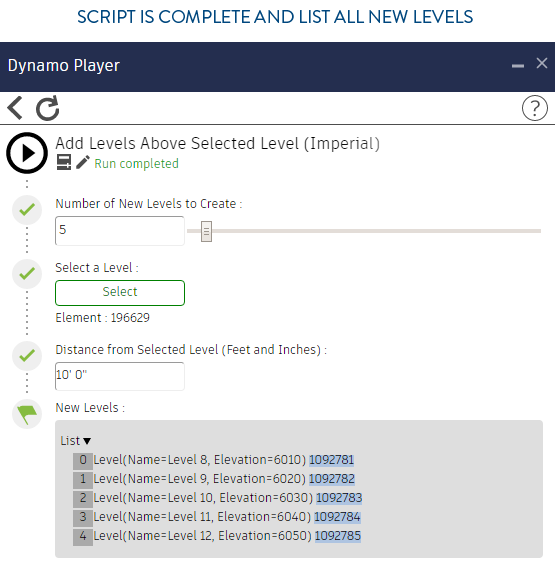
Task: Click the 'Level(Name=Level 10, Elevation=6030)' row
Action: pos(203,498)
